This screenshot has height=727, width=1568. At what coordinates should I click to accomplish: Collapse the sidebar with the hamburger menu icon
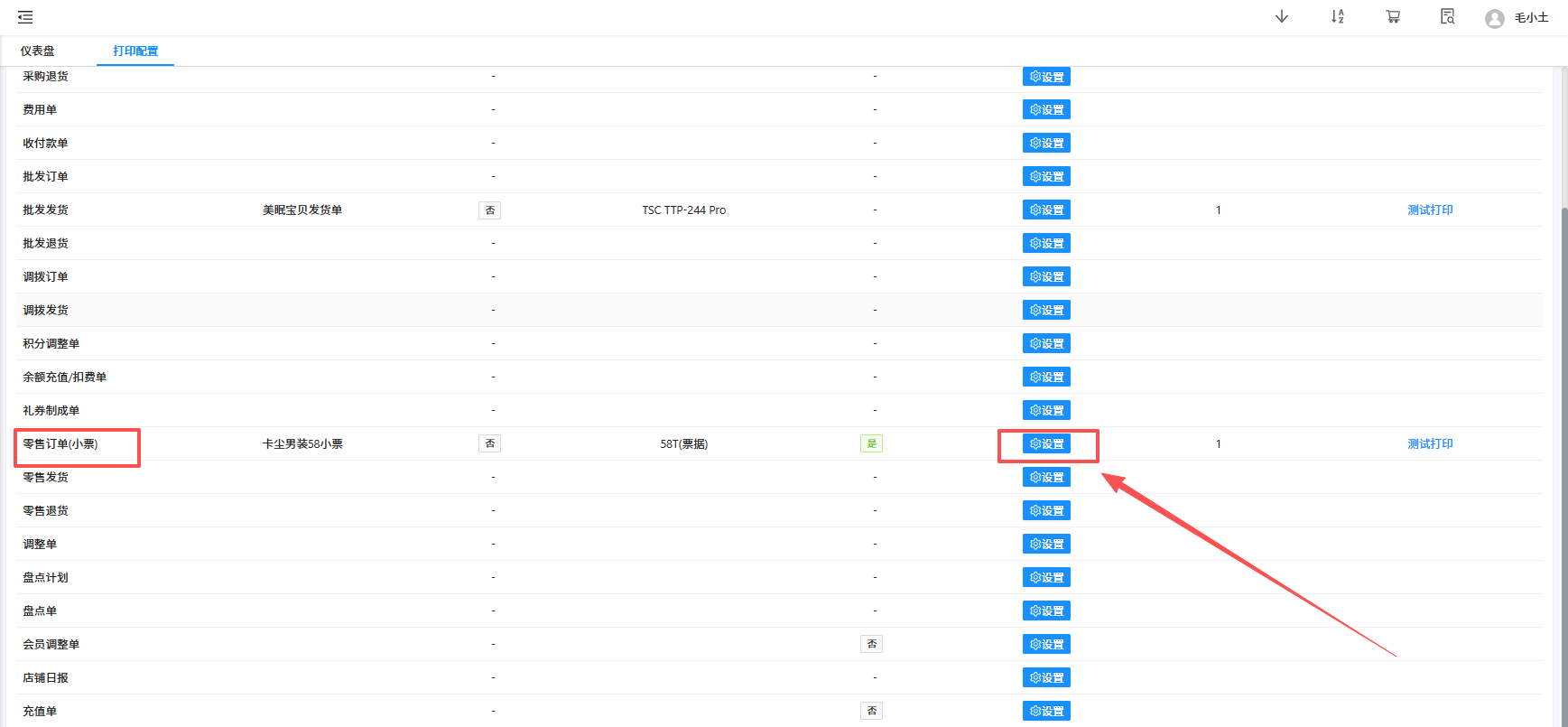click(25, 17)
